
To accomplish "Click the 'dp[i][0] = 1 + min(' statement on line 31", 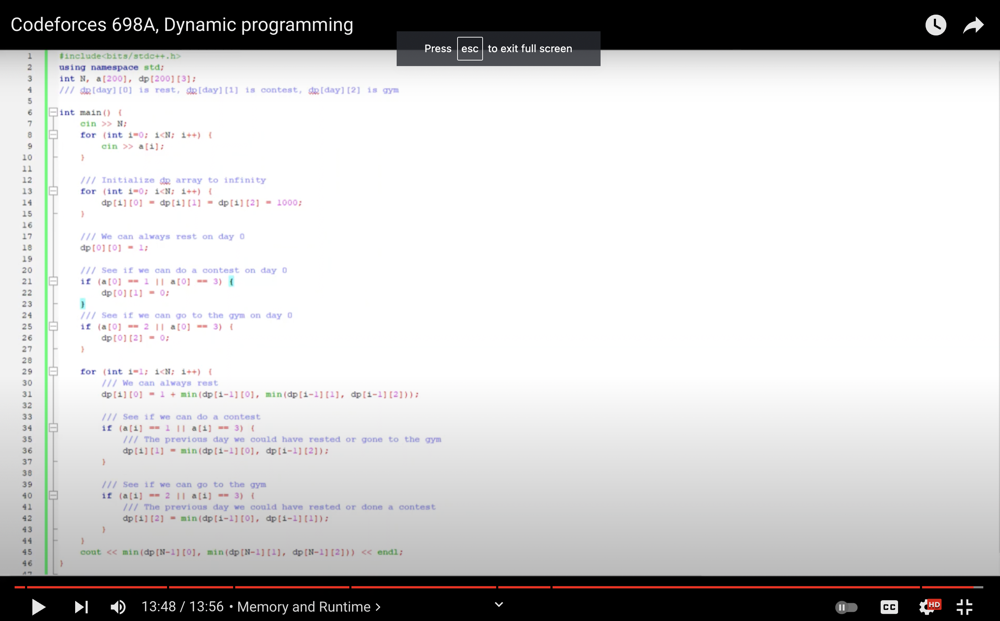I will coord(260,394).
